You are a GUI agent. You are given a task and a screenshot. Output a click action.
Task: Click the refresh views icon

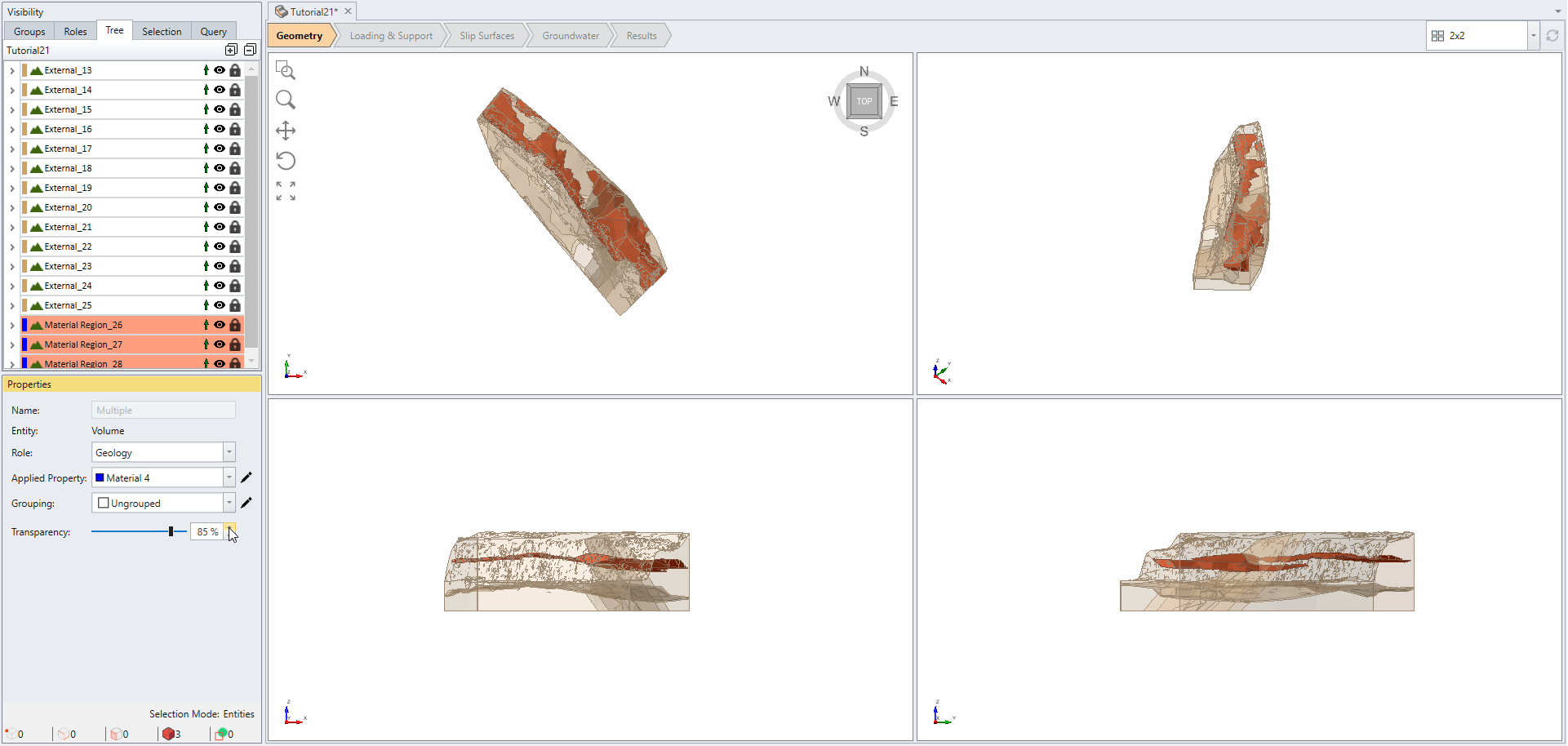pyautogui.click(x=1553, y=35)
